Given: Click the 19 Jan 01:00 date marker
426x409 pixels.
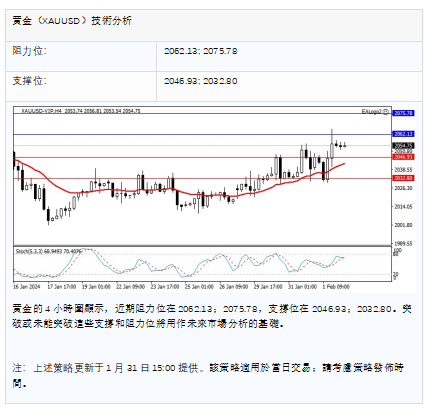Looking at the screenshot, I should pos(96,286).
